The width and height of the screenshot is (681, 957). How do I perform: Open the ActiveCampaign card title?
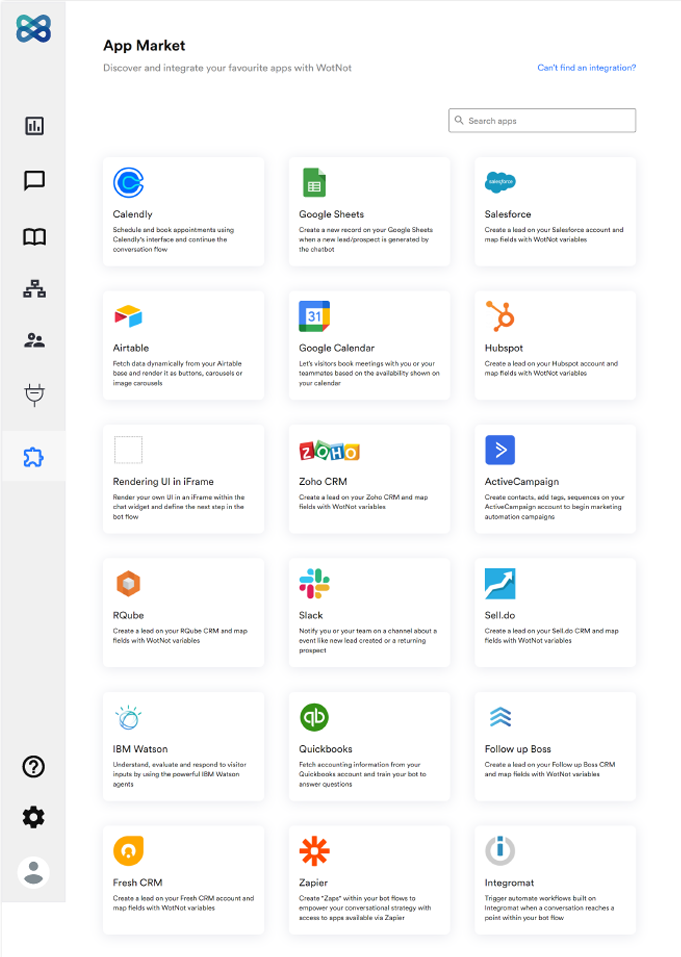[x=522, y=482]
